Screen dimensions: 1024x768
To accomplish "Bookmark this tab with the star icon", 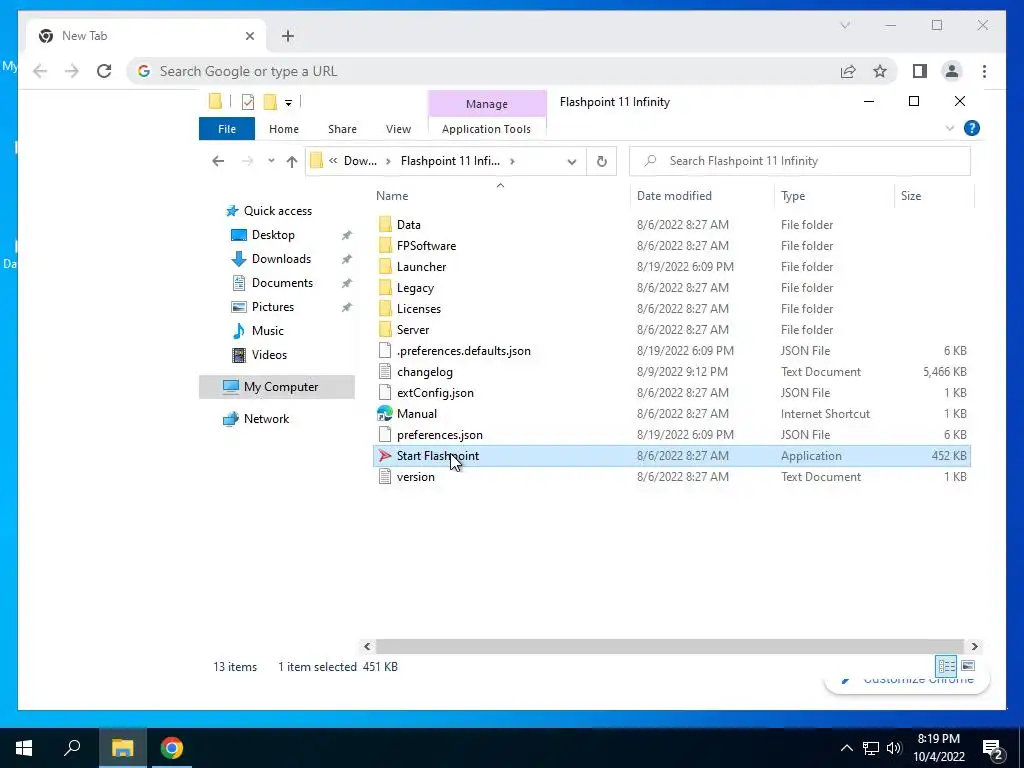I will click(x=880, y=71).
